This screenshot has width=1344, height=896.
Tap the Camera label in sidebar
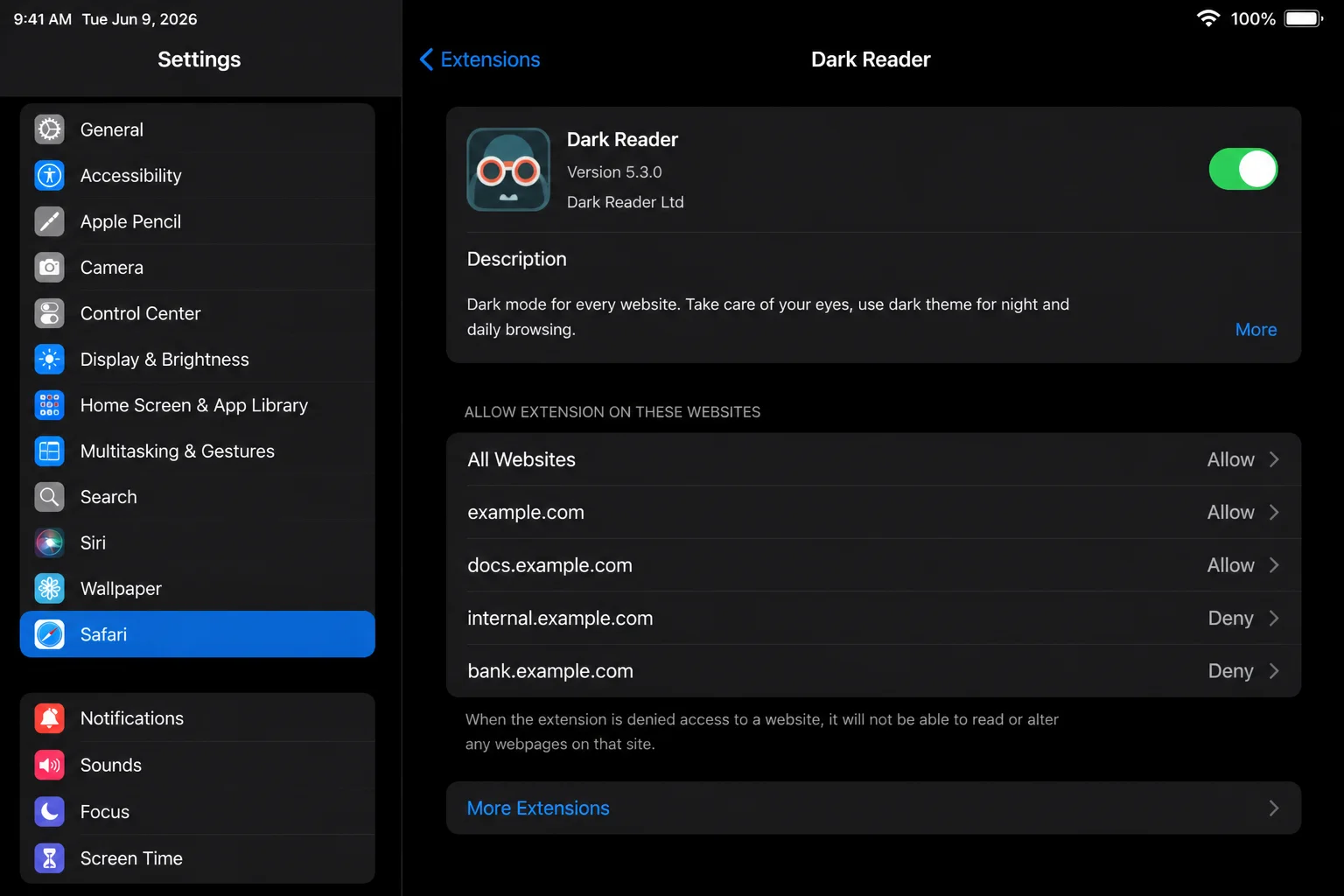[x=112, y=268]
